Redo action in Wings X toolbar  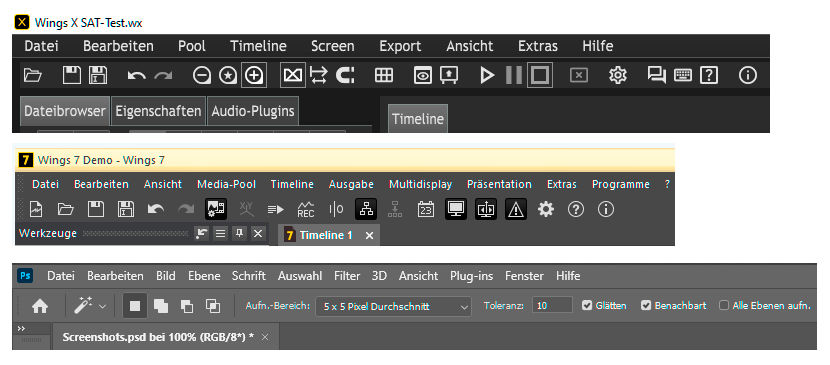(x=163, y=76)
